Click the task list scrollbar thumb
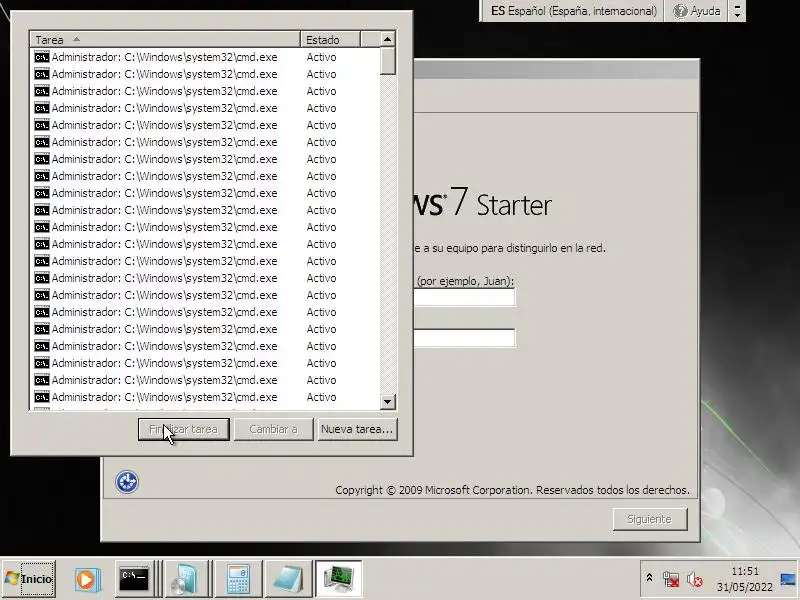800x600 pixels. tap(388, 61)
